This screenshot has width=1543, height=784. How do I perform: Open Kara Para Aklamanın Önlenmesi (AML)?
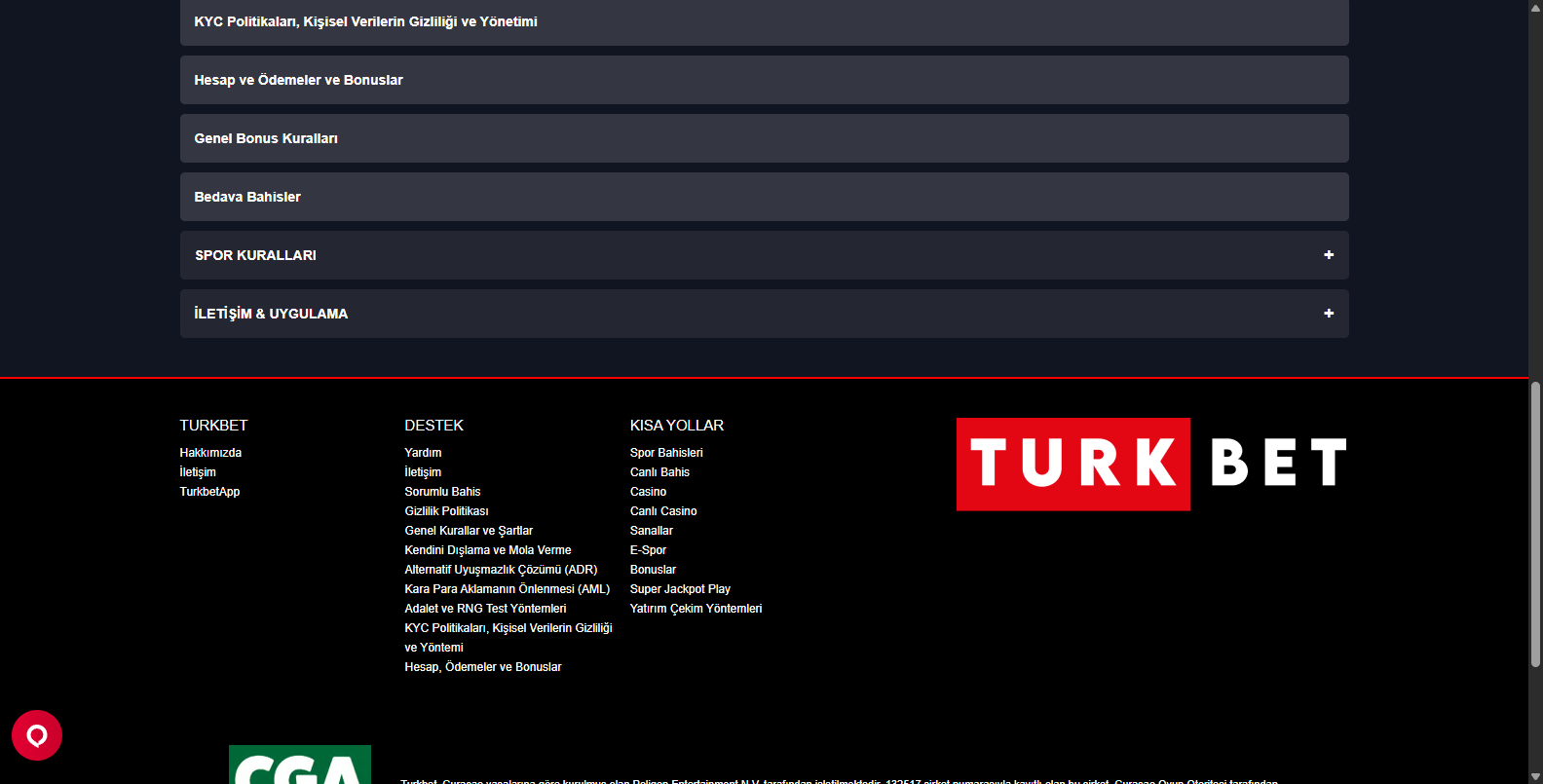point(508,589)
